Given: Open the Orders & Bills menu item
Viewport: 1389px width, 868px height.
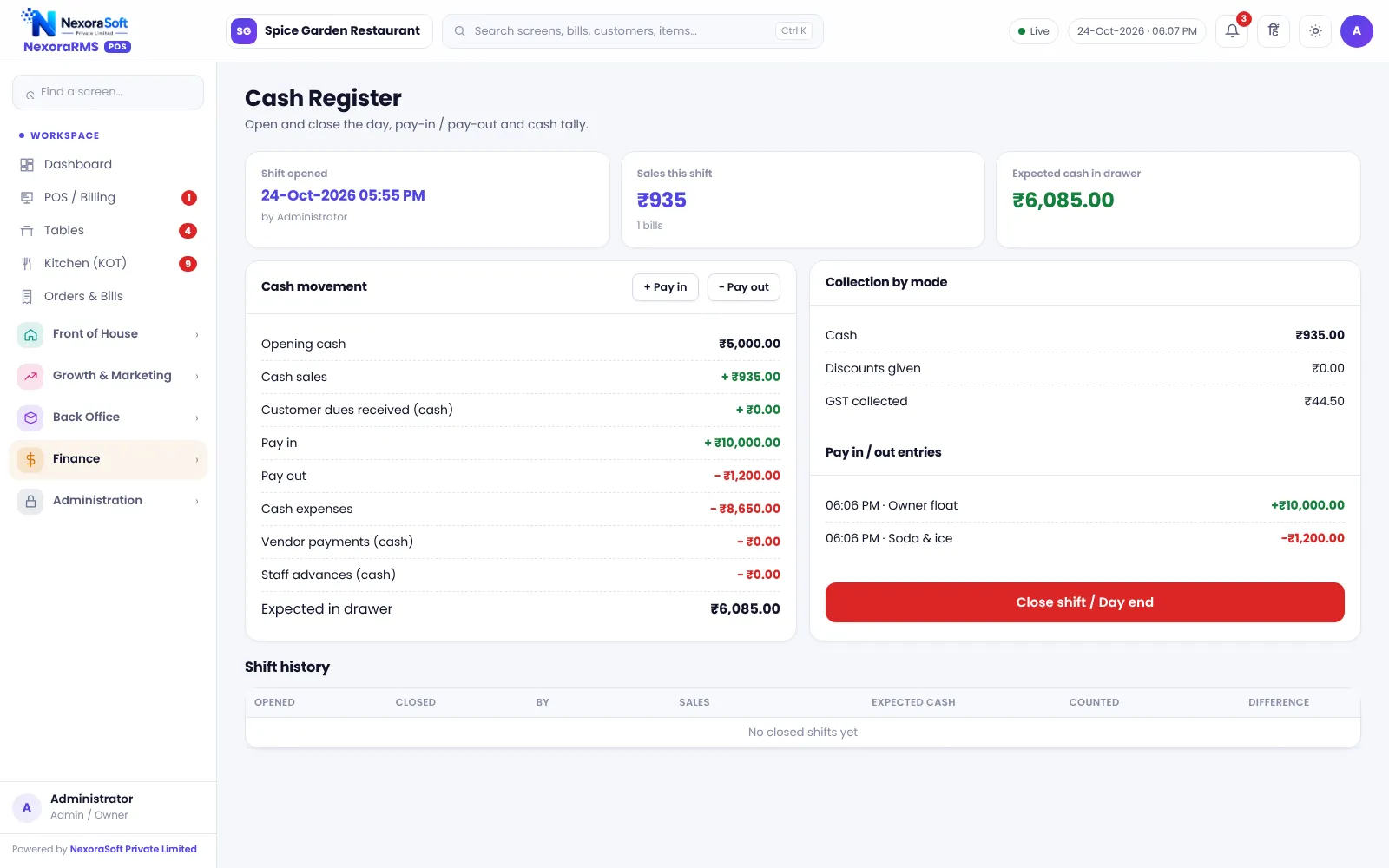Looking at the screenshot, I should 108,297.
